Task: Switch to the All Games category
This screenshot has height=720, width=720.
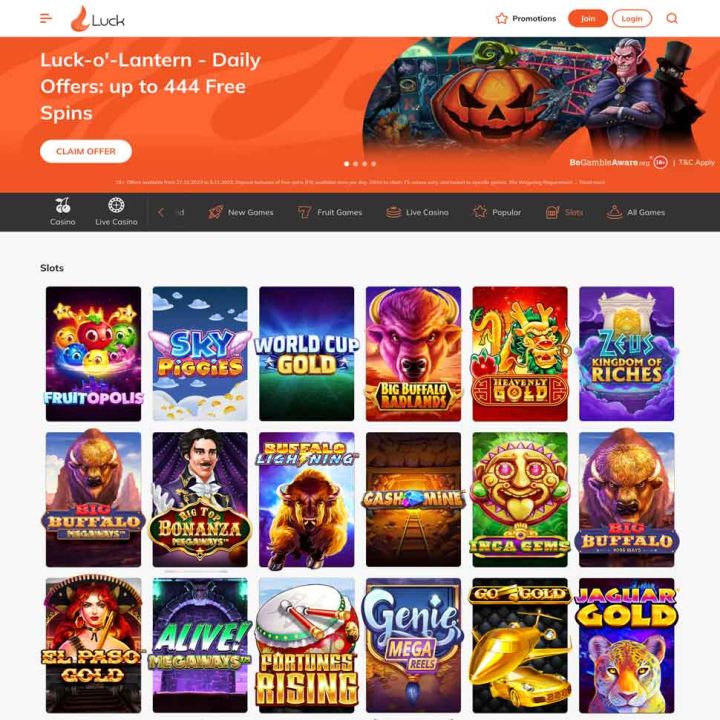Action: [636, 212]
